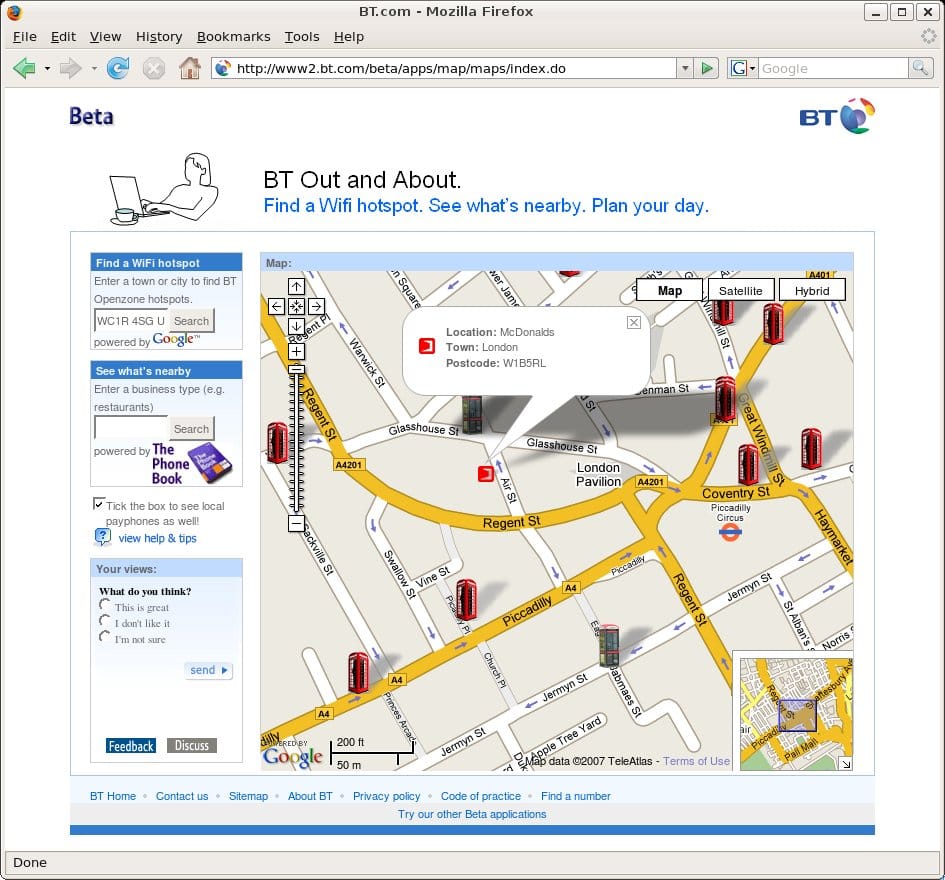Image resolution: width=945 pixels, height=880 pixels.
Task: Click the Piccadilly Circus underground station icon
Action: tap(730, 532)
